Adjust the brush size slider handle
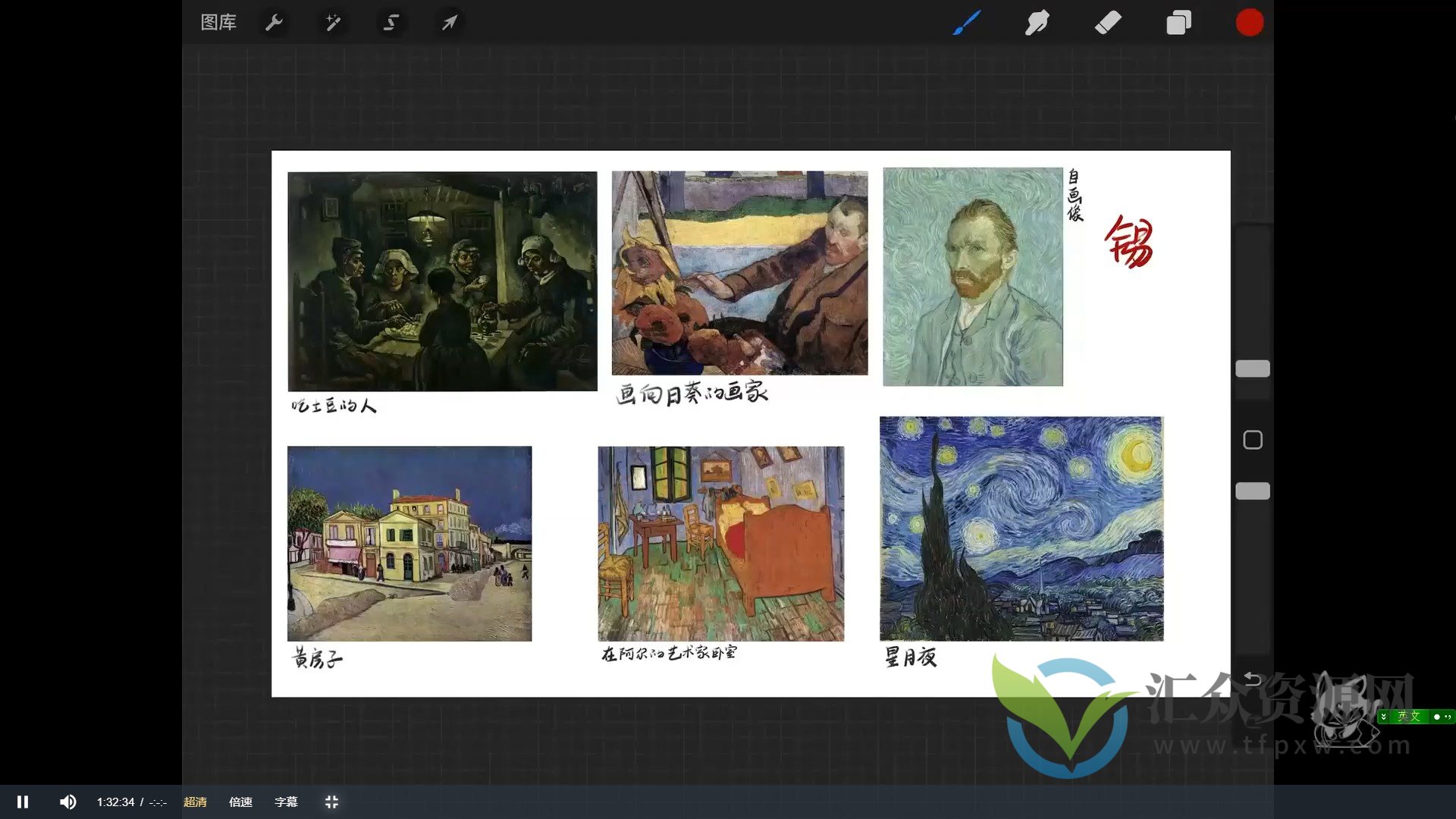 pos(1253,369)
